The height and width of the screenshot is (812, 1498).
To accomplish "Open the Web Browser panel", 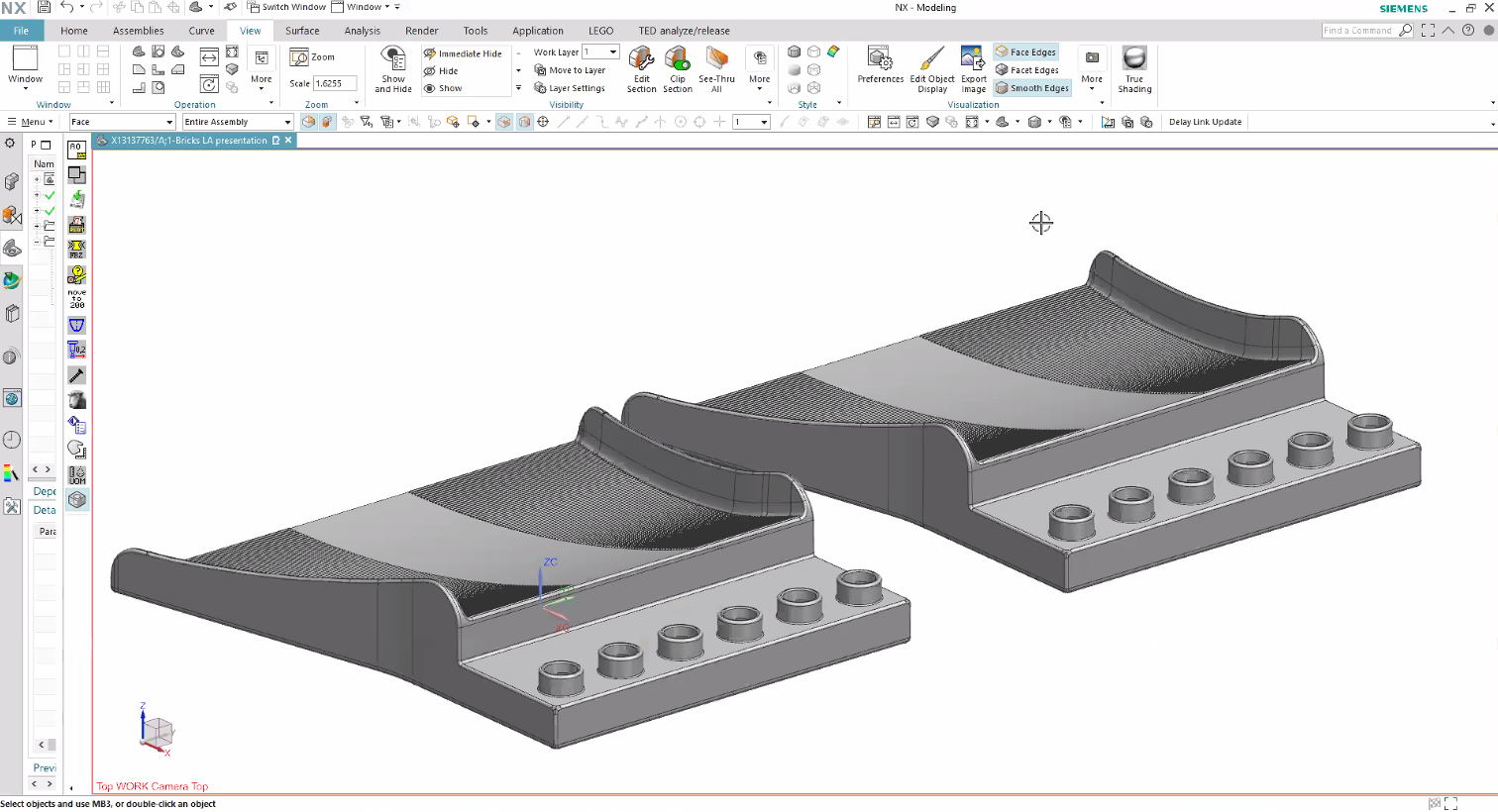I will point(12,399).
